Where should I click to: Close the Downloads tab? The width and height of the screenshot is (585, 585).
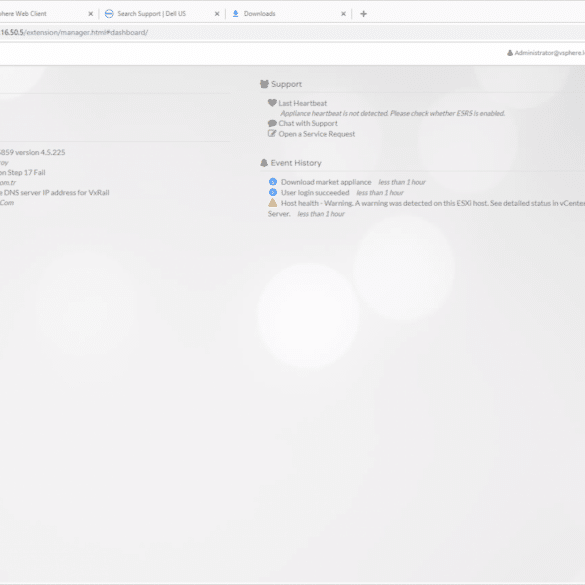coord(343,14)
